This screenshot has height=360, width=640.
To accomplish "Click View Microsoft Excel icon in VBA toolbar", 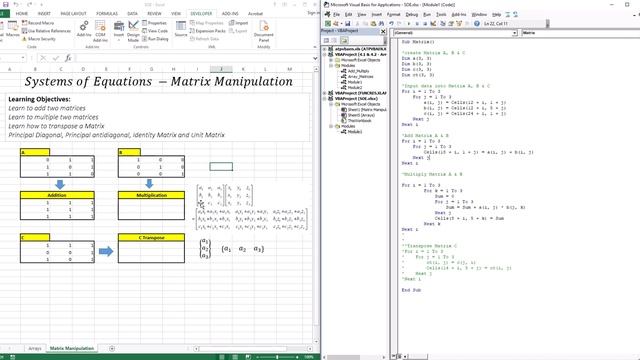I will (x=328, y=24).
